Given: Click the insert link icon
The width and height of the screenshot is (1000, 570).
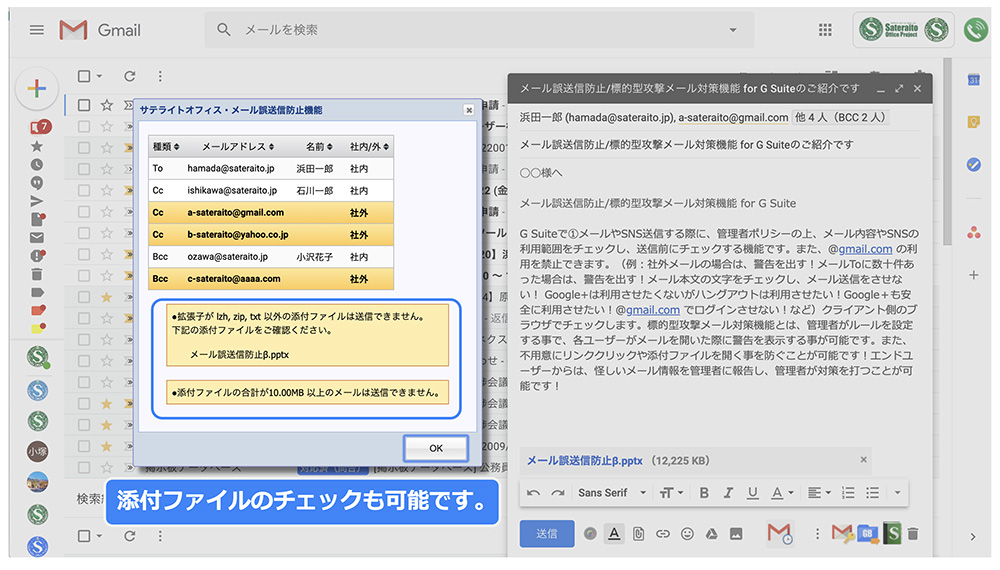Looking at the screenshot, I should [x=663, y=534].
